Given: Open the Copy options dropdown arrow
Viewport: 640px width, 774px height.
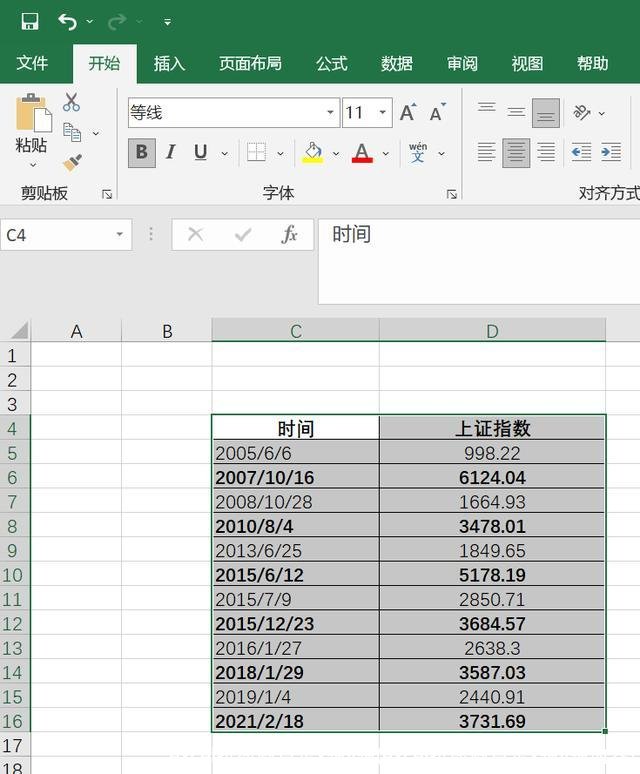Looking at the screenshot, I should 96,133.
